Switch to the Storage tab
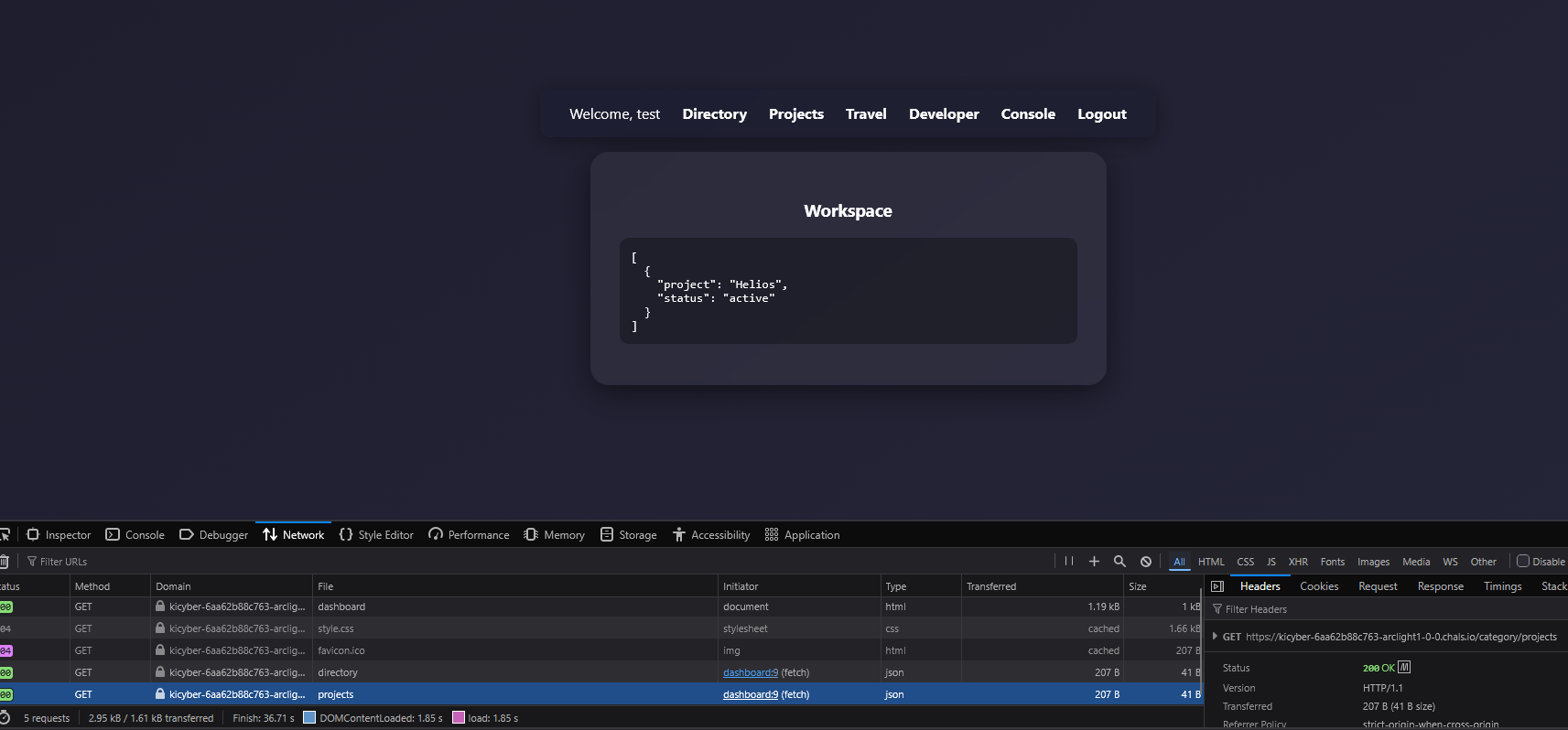The width and height of the screenshot is (1568, 730). (628, 535)
